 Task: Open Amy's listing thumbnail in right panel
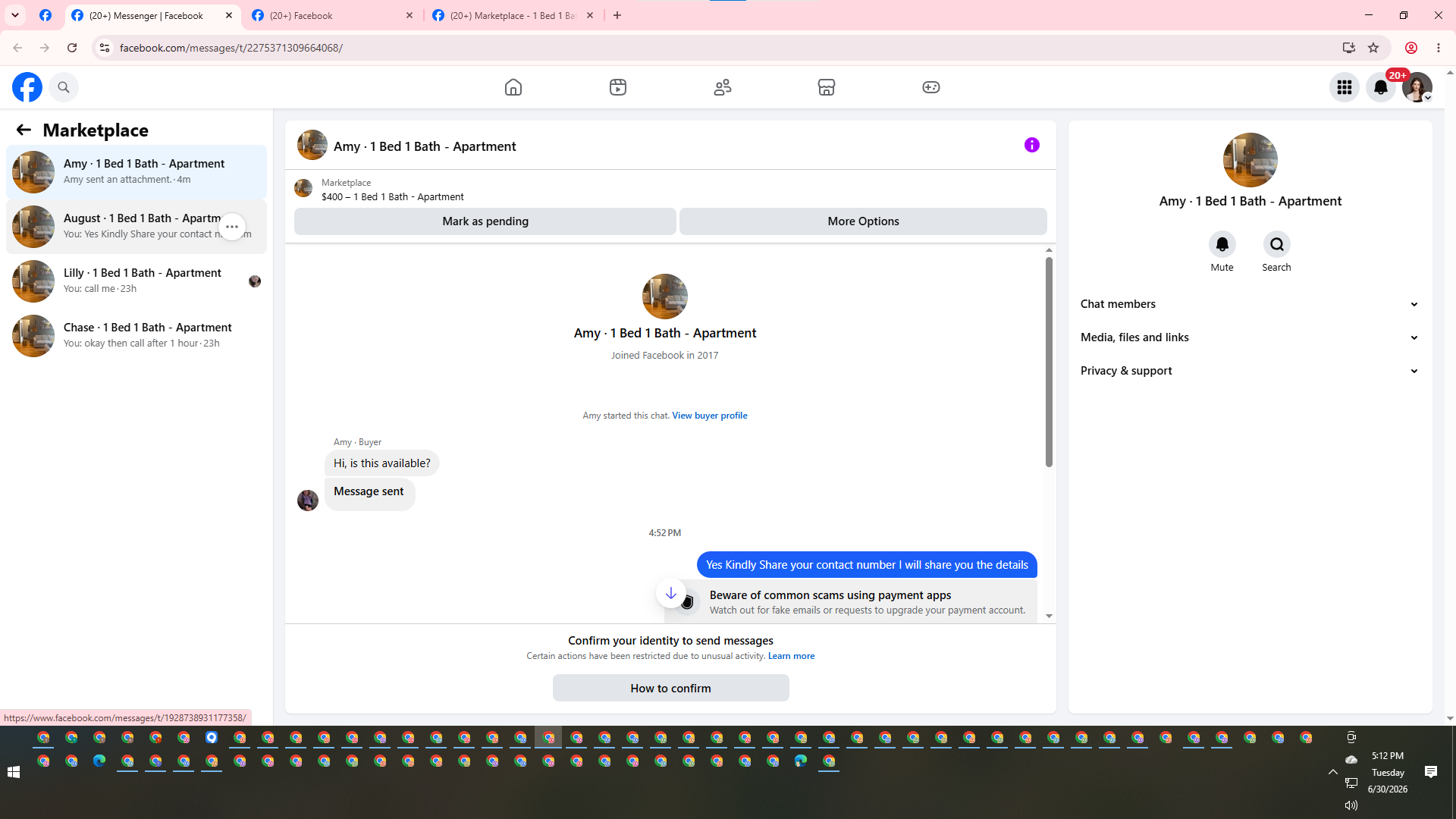click(1250, 160)
